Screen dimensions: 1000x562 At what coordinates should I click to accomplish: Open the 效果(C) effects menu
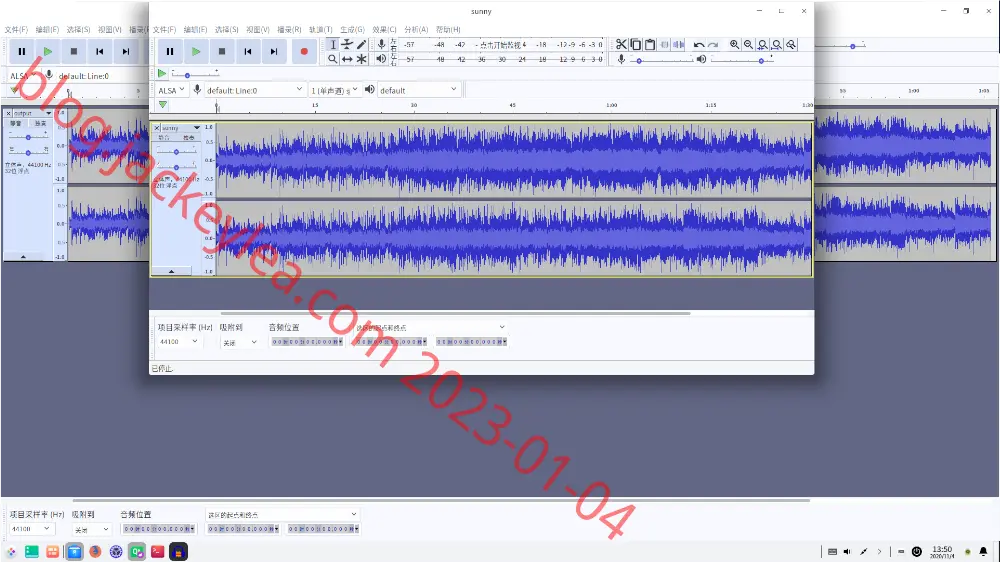point(385,29)
